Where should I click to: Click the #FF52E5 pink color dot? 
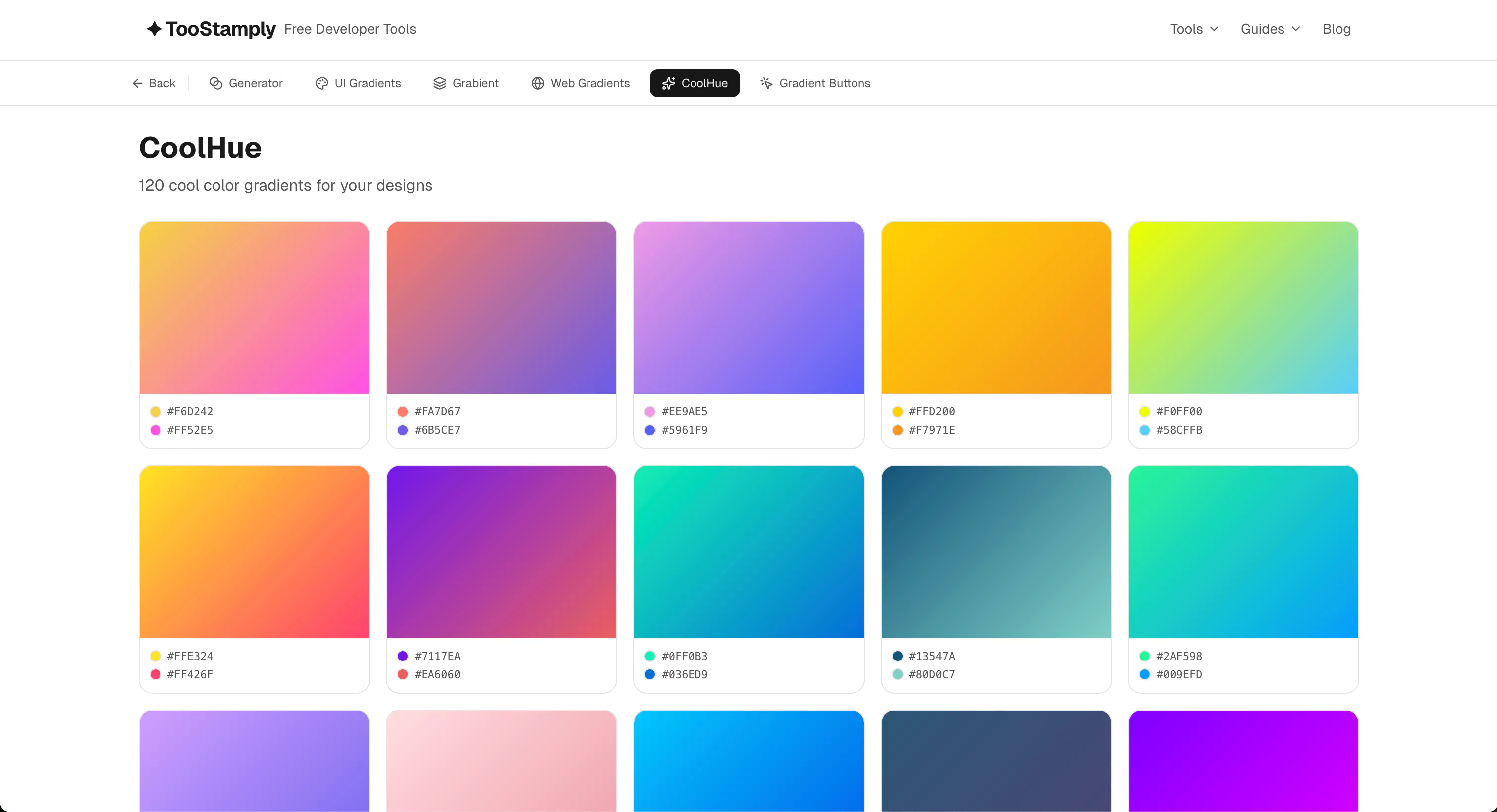(155, 430)
